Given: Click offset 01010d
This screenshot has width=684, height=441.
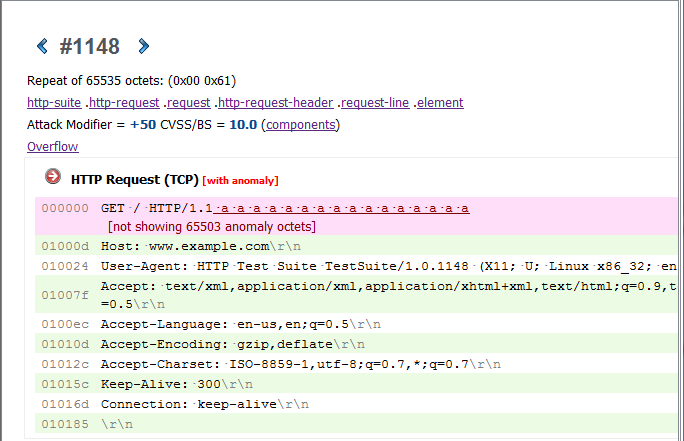Looking at the screenshot, I should pyautogui.click(x=65, y=344).
